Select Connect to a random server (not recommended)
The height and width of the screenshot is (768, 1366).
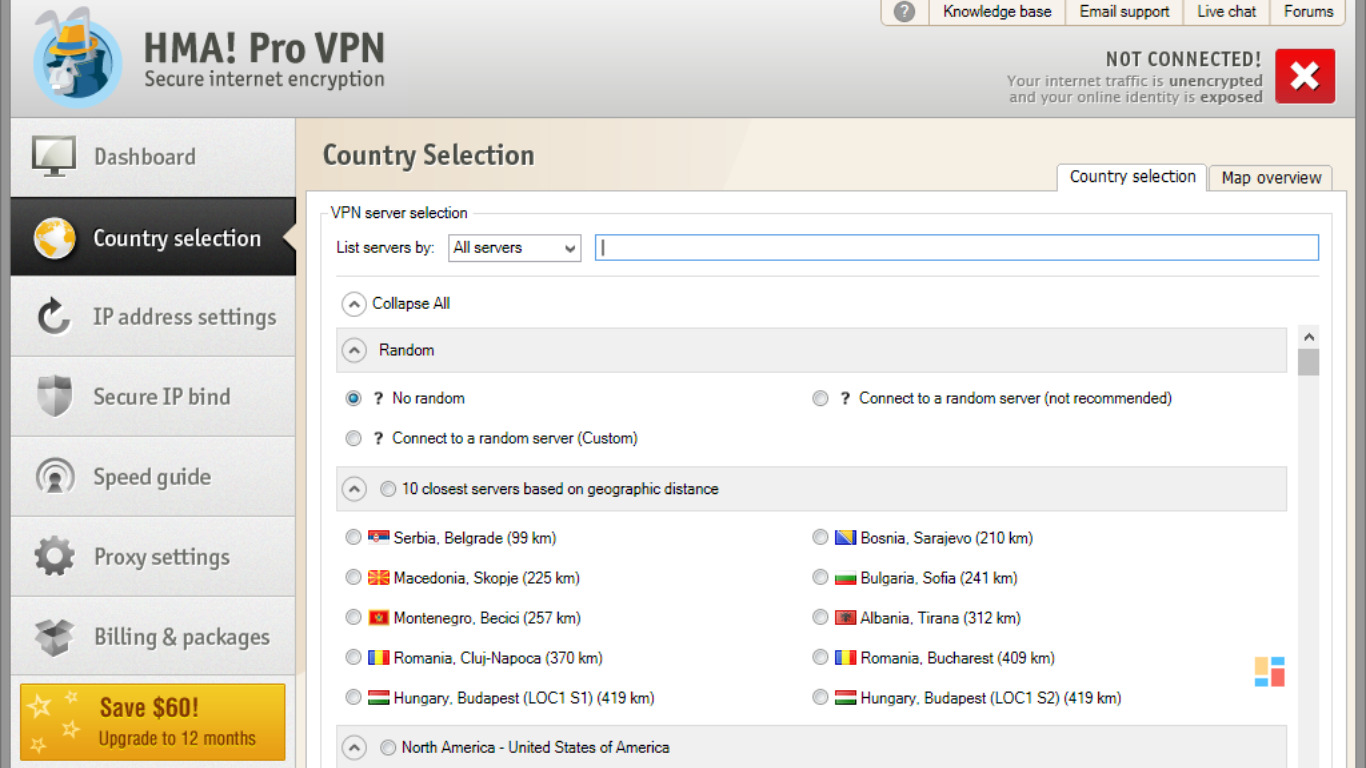(x=820, y=398)
